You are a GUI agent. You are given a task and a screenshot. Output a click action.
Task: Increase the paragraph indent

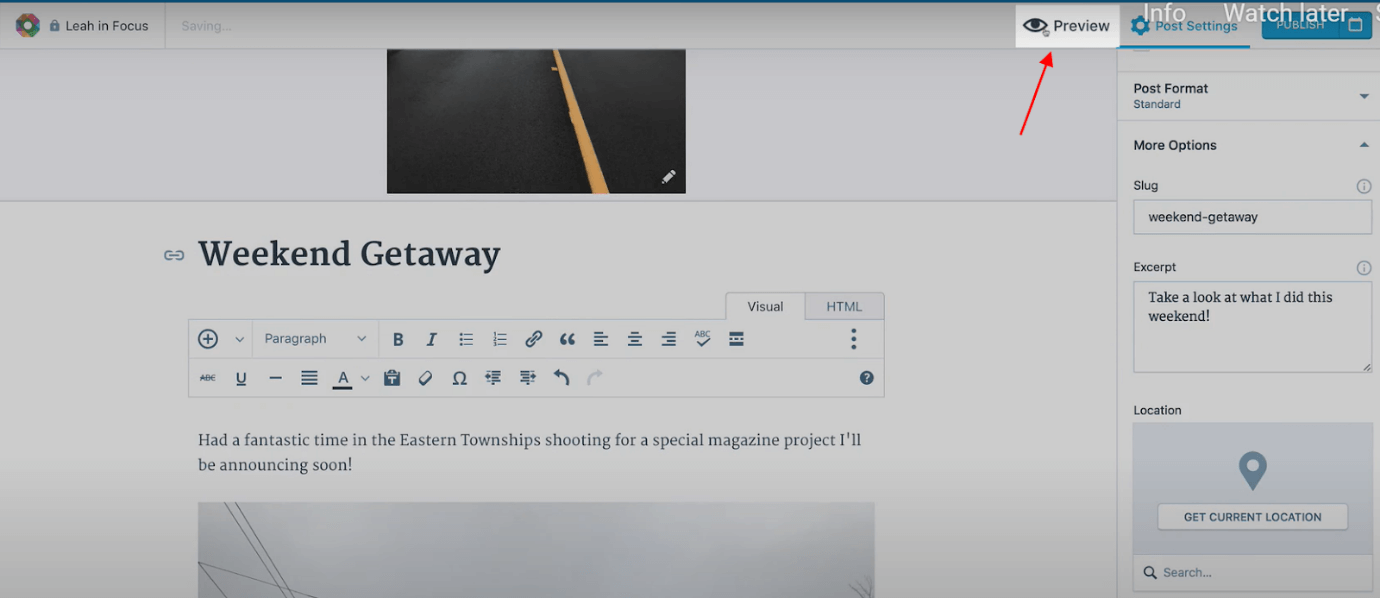click(x=527, y=378)
